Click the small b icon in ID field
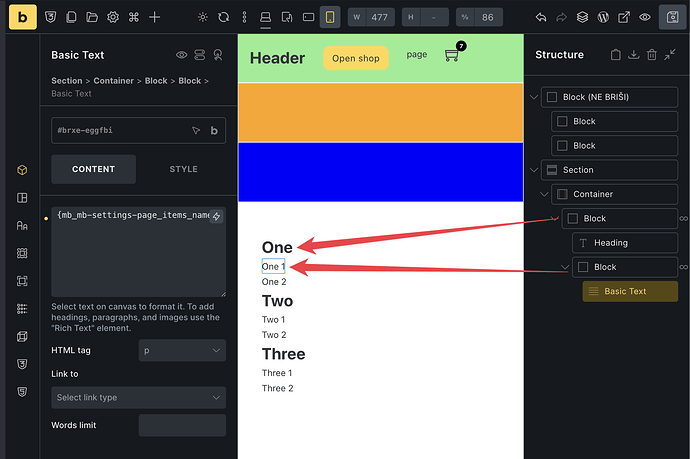690x459 pixels. click(x=214, y=130)
